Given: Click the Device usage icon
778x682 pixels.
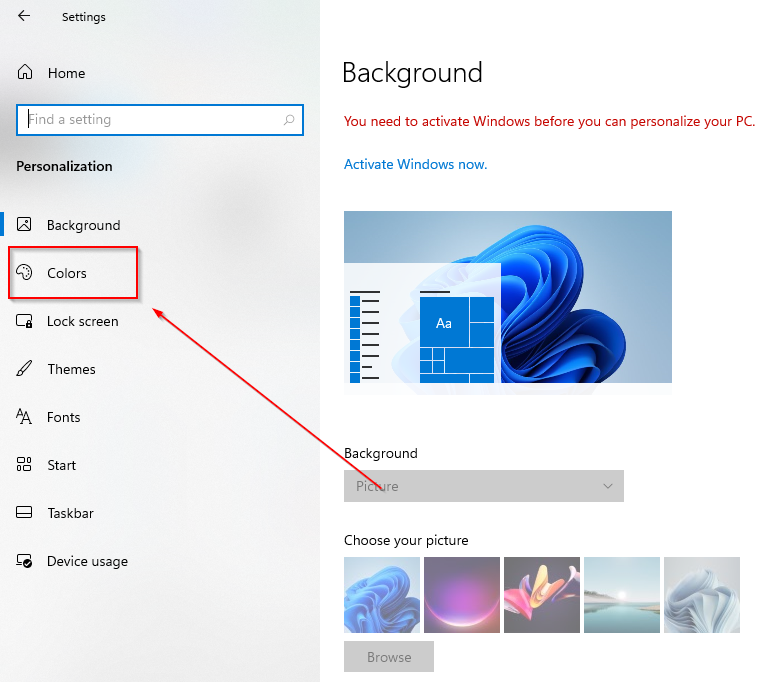Looking at the screenshot, I should coord(26,561).
